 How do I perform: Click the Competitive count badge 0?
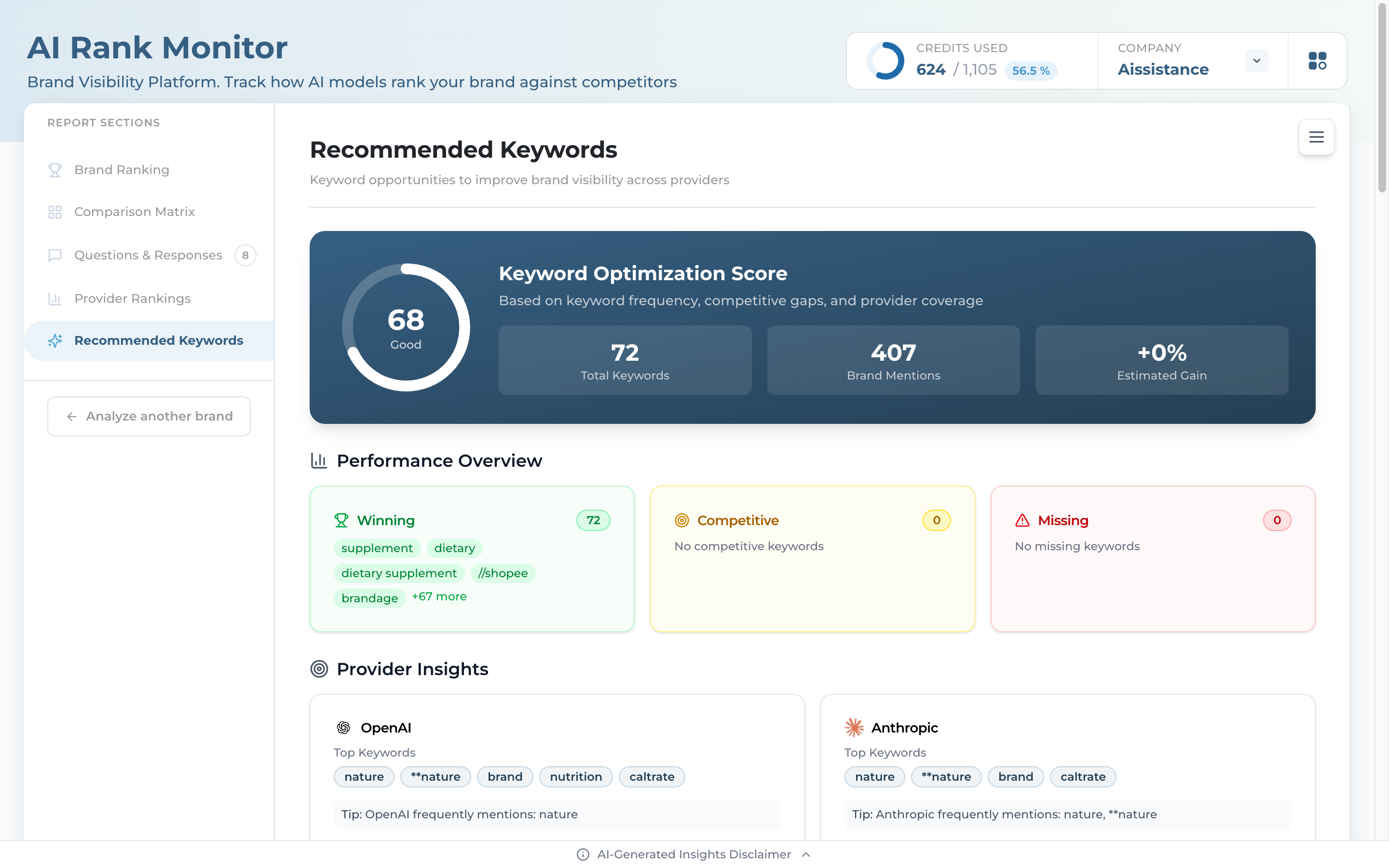click(936, 520)
